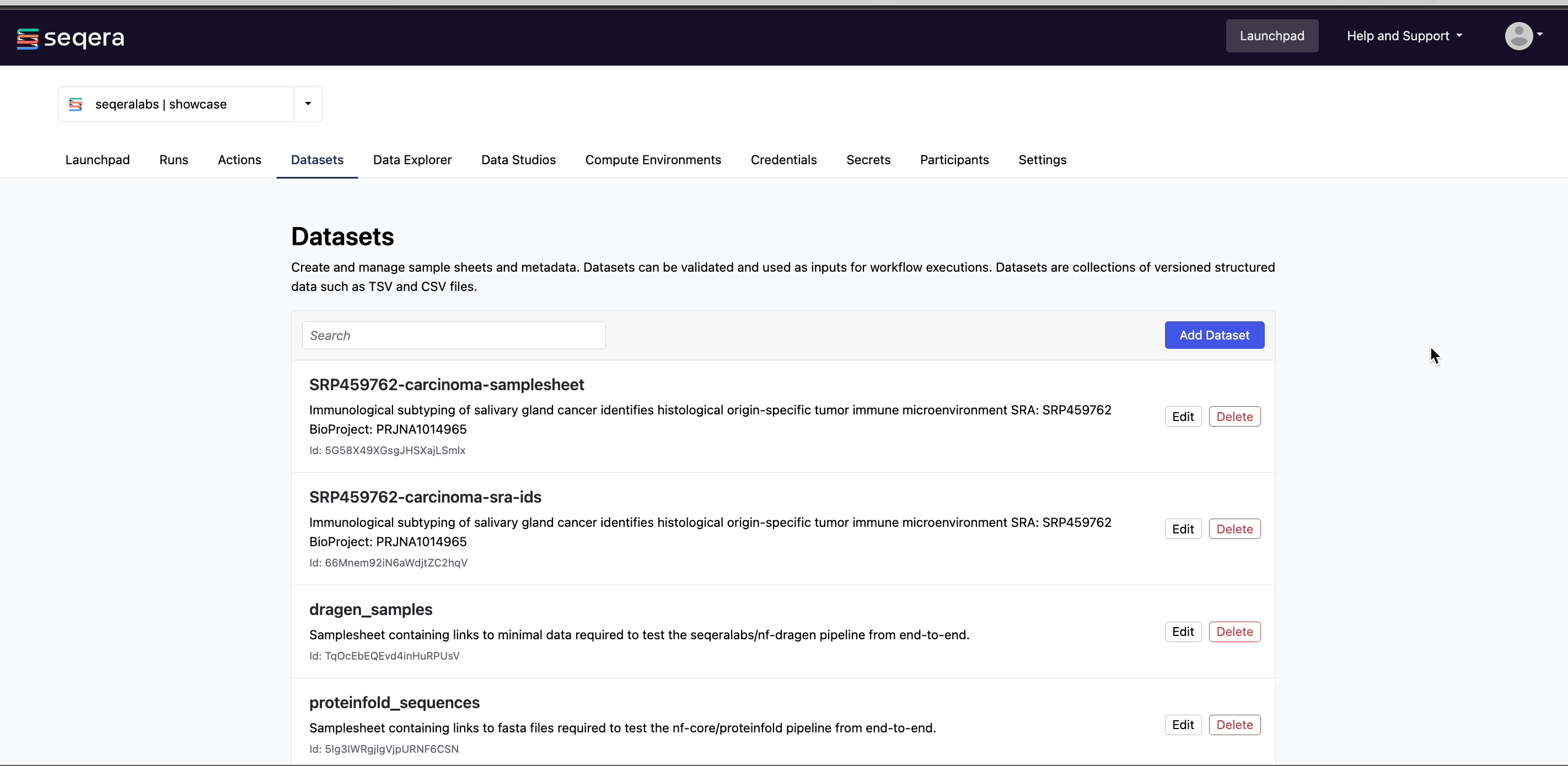Click the Datasets search input field
The width and height of the screenshot is (1568, 766).
tap(452, 335)
